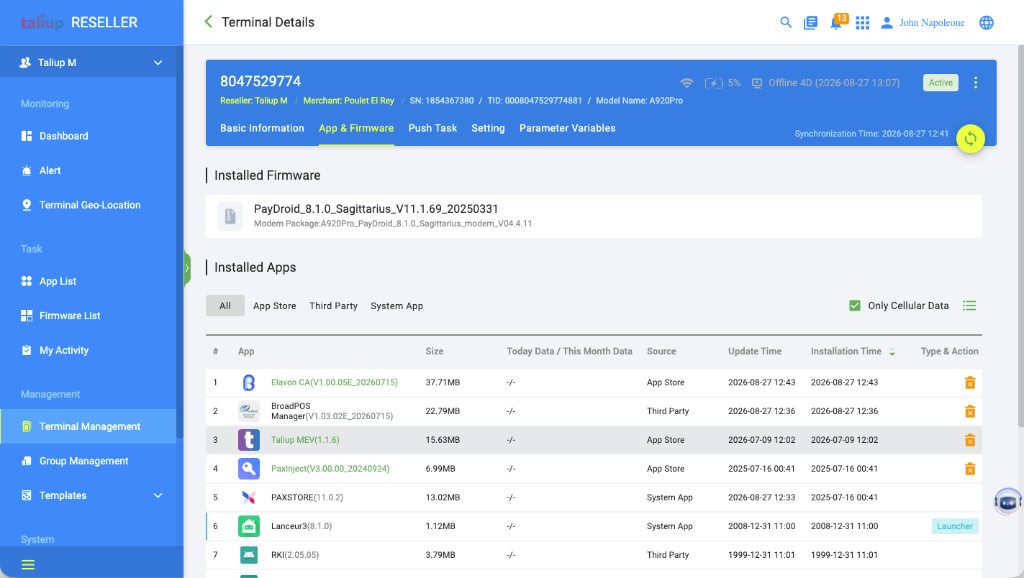
Task: Open the chatbot assistant robot icon
Action: (x=1007, y=502)
